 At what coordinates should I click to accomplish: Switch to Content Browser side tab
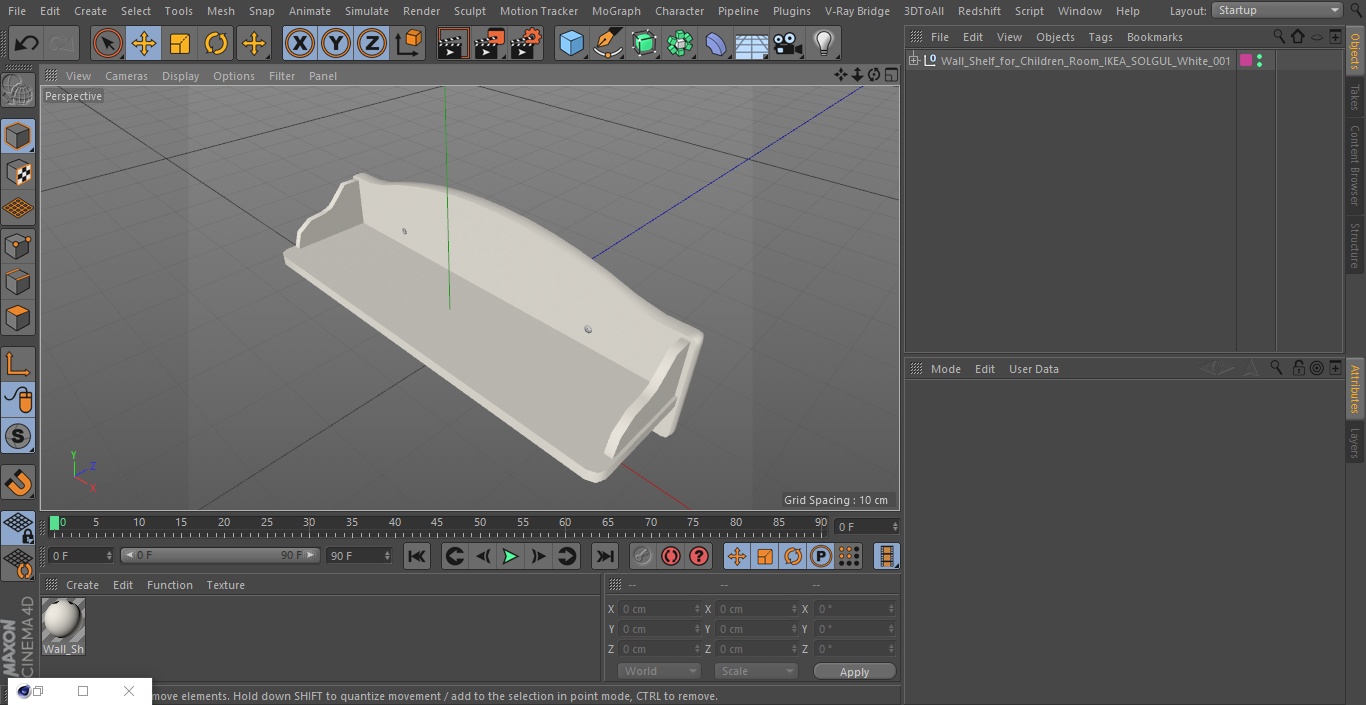[1355, 165]
